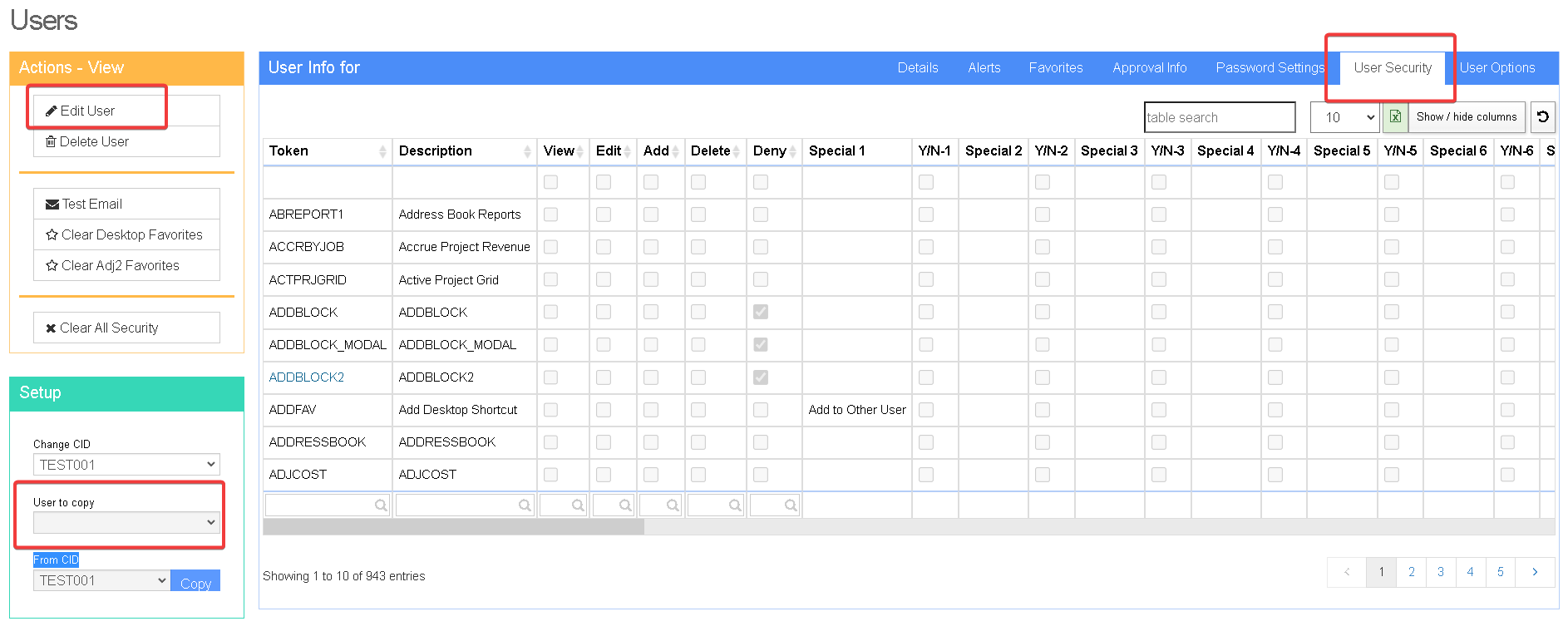Screen dimensions: 1568x636
Task: Click magnifier icon in View filter box
Action: 578,505
